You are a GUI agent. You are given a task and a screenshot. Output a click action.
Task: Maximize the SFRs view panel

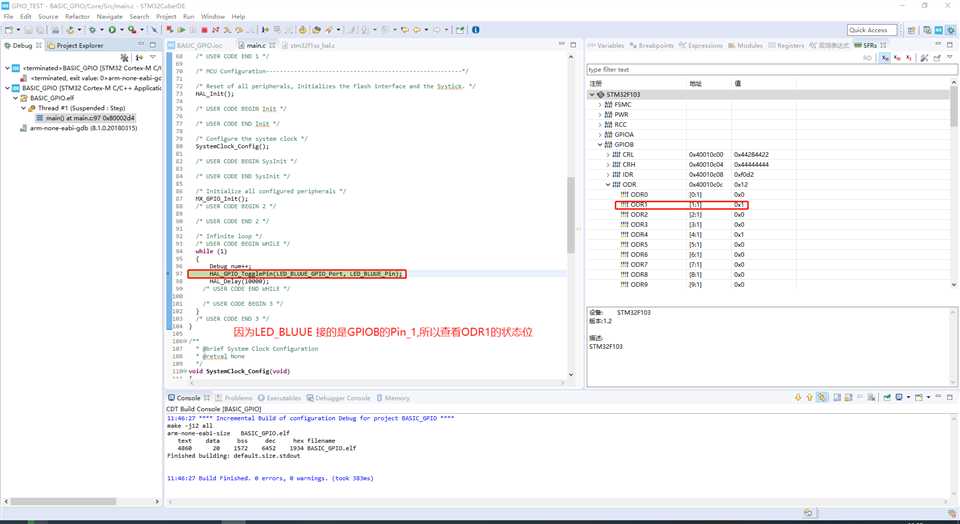[950, 45]
